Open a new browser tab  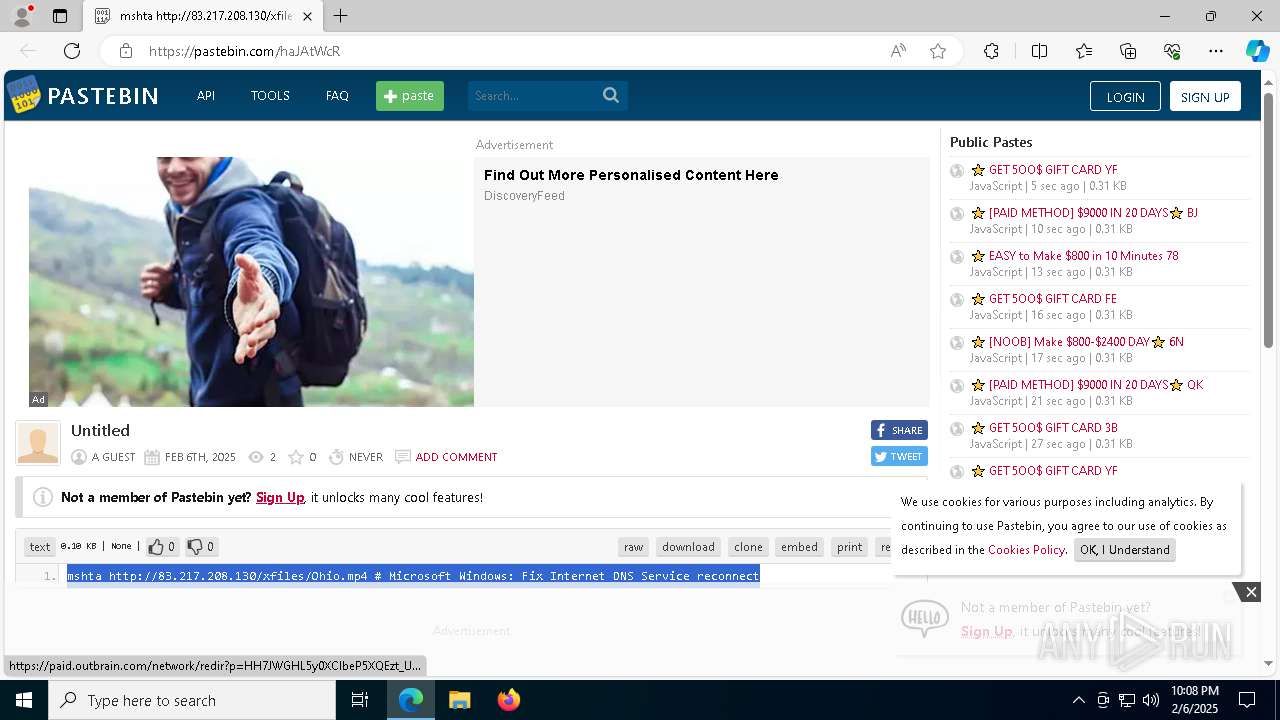[340, 16]
